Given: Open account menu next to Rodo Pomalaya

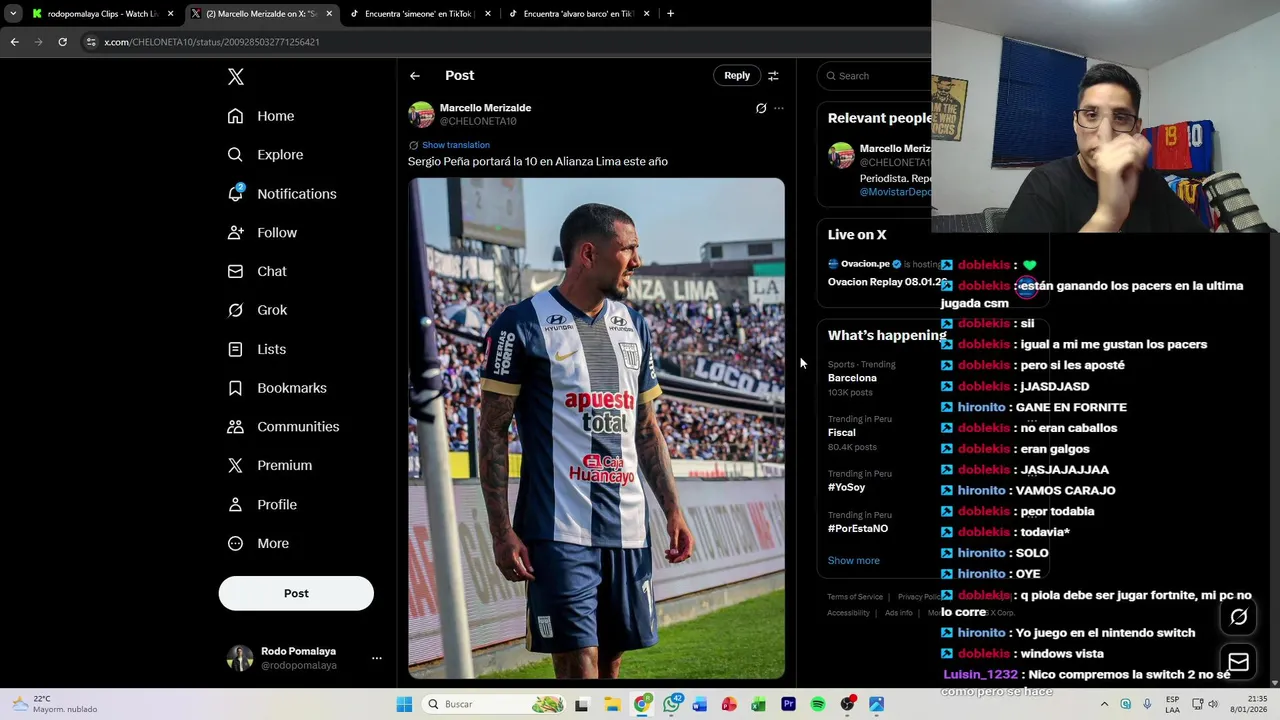Looking at the screenshot, I should [x=377, y=658].
